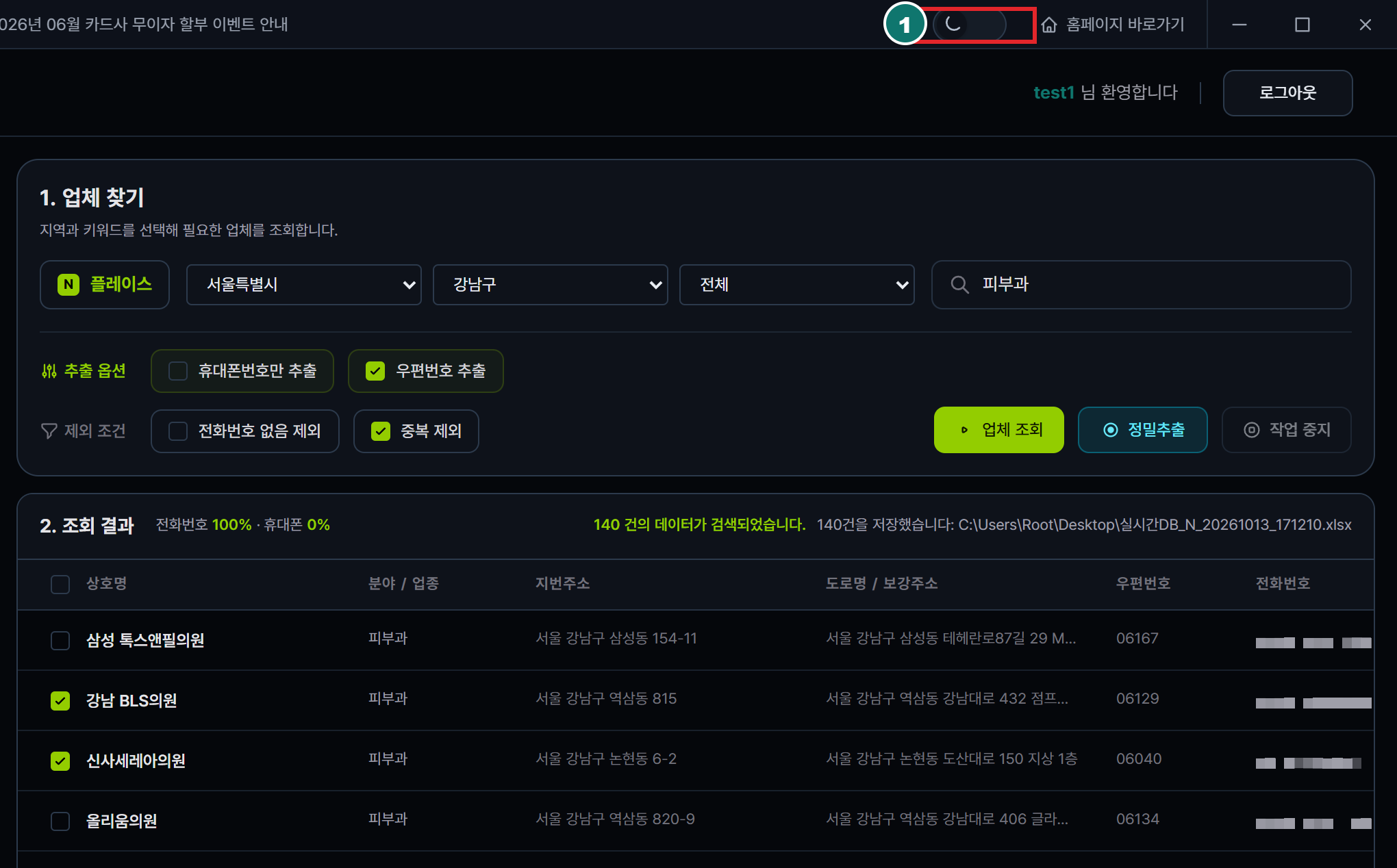Open the 전체 sub-area dropdown
This screenshot has width=1397, height=868.
pyautogui.click(x=797, y=285)
